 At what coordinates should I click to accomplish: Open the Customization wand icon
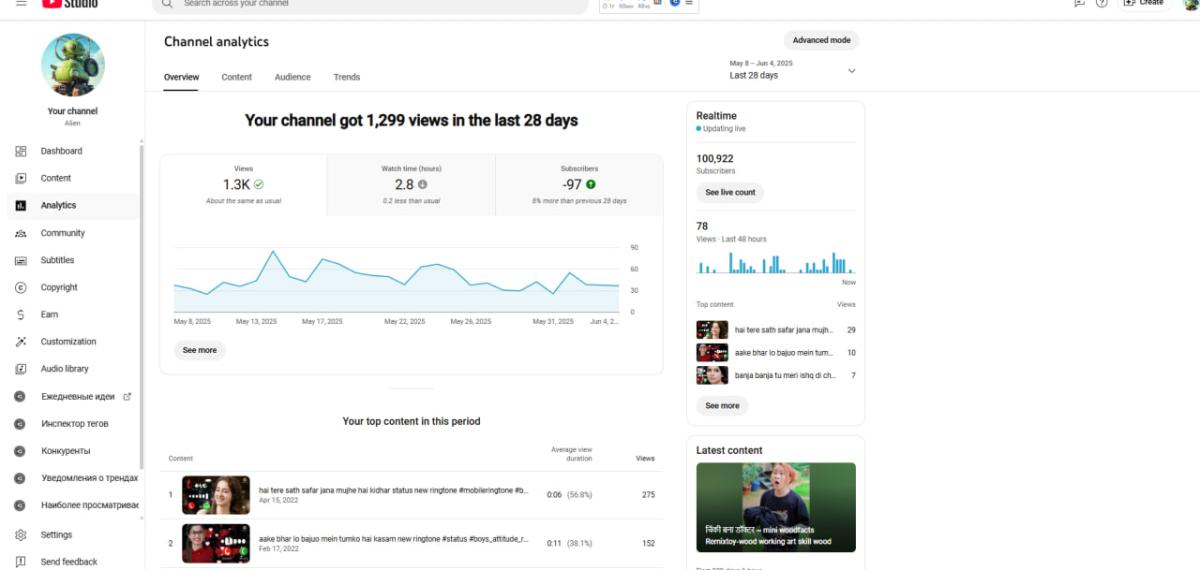pyautogui.click(x=21, y=341)
